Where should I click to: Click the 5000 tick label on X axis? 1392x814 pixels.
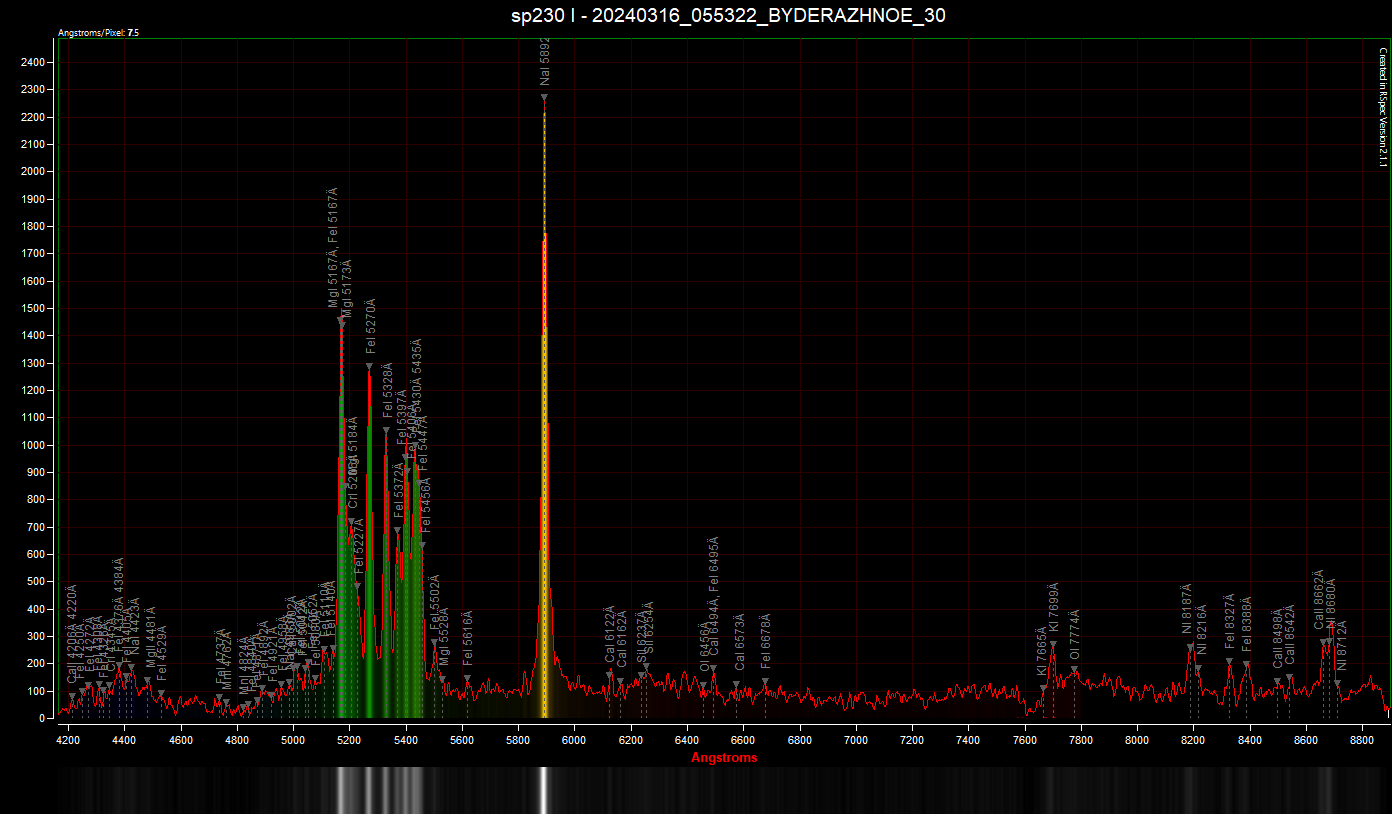(x=293, y=741)
